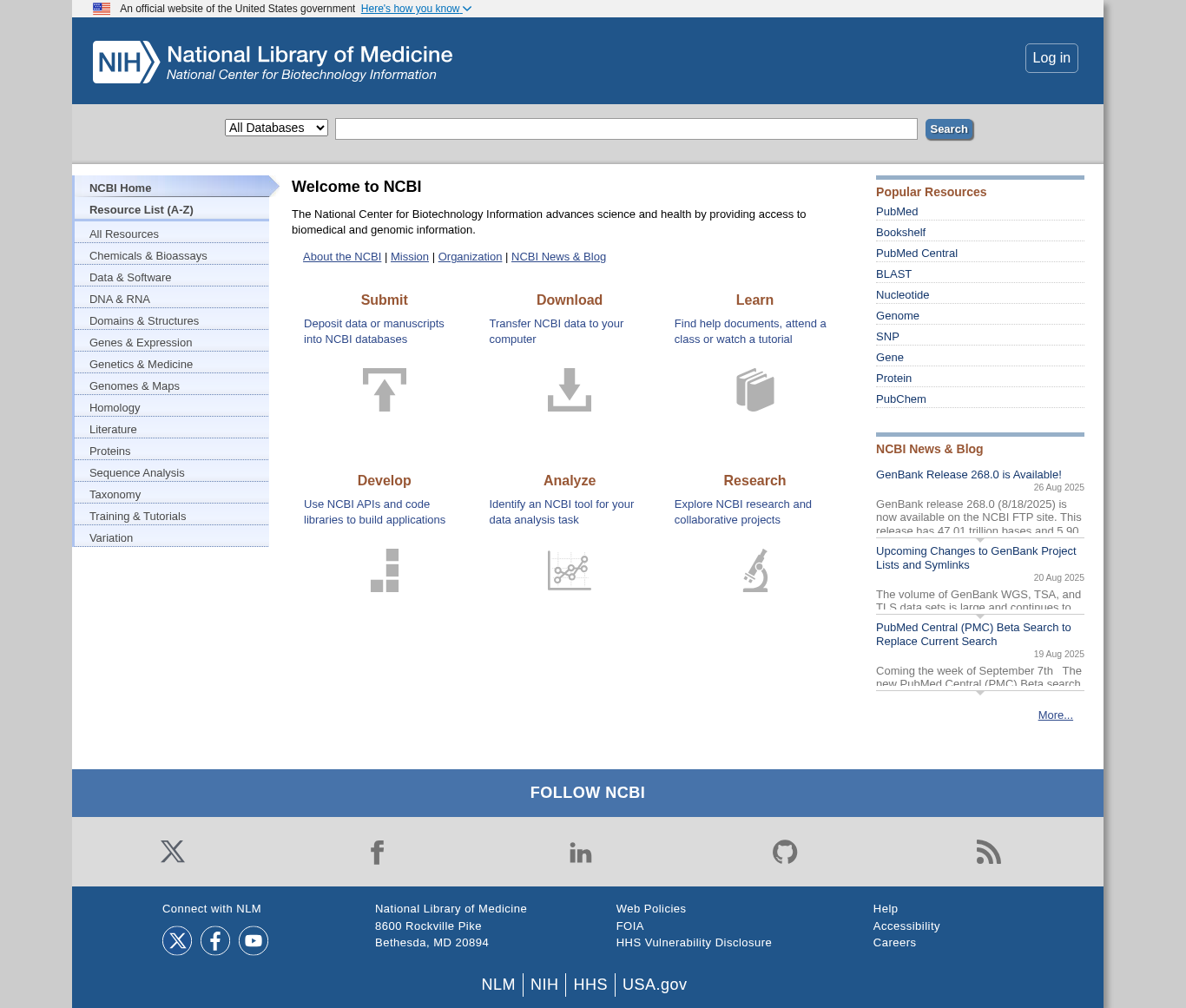Click the Develop building blocks icon
This screenshot has height=1008, width=1186.
tap(385, 570)
